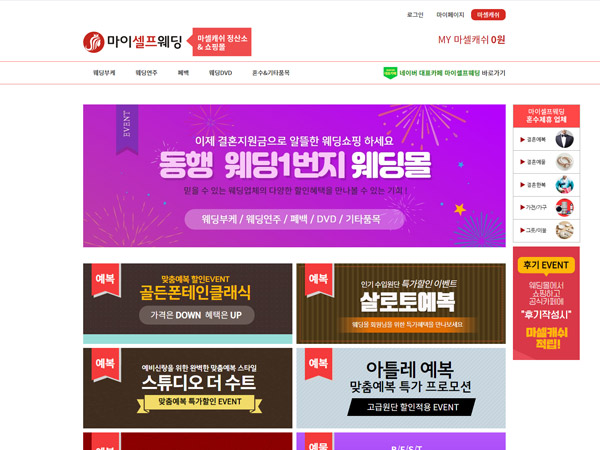Screen dimensions: 600x450
Task: Click the red arrow beside 결혼예물
Action: pos(522,162)
